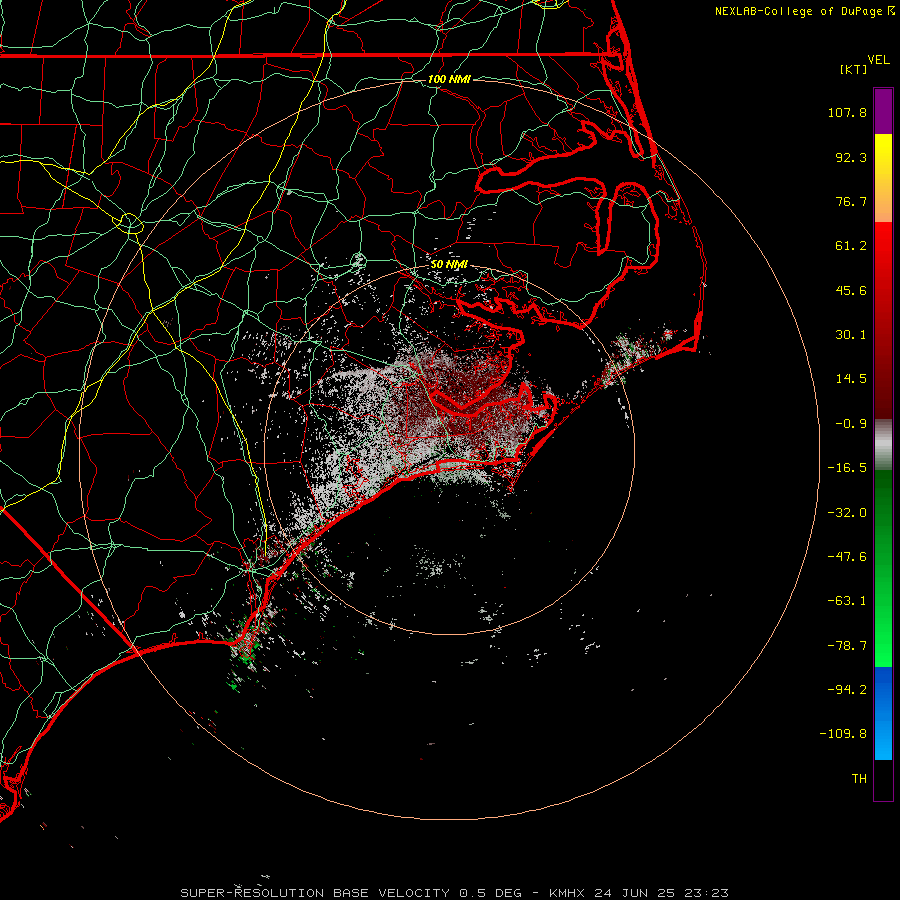Click the TH threshold label
Image resolution: width=900 pixels, height=900 pixels.
pos(859,779)
